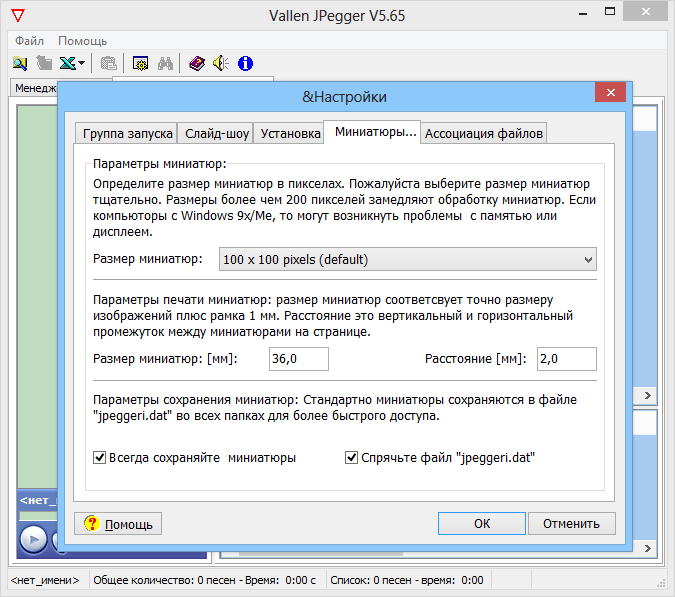
Task: Click the grayed paste clipboard toolbar icon
Action: coord(108,64)
